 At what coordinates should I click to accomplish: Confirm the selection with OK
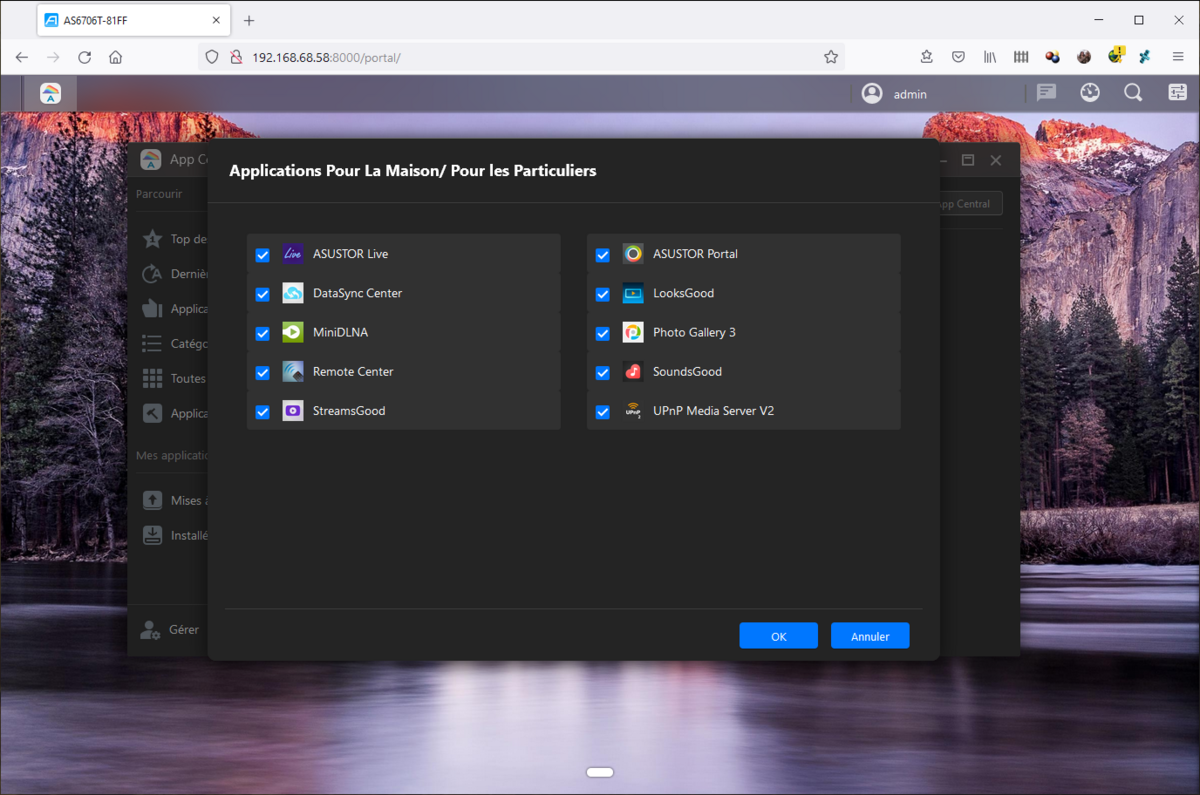[779, 636]
